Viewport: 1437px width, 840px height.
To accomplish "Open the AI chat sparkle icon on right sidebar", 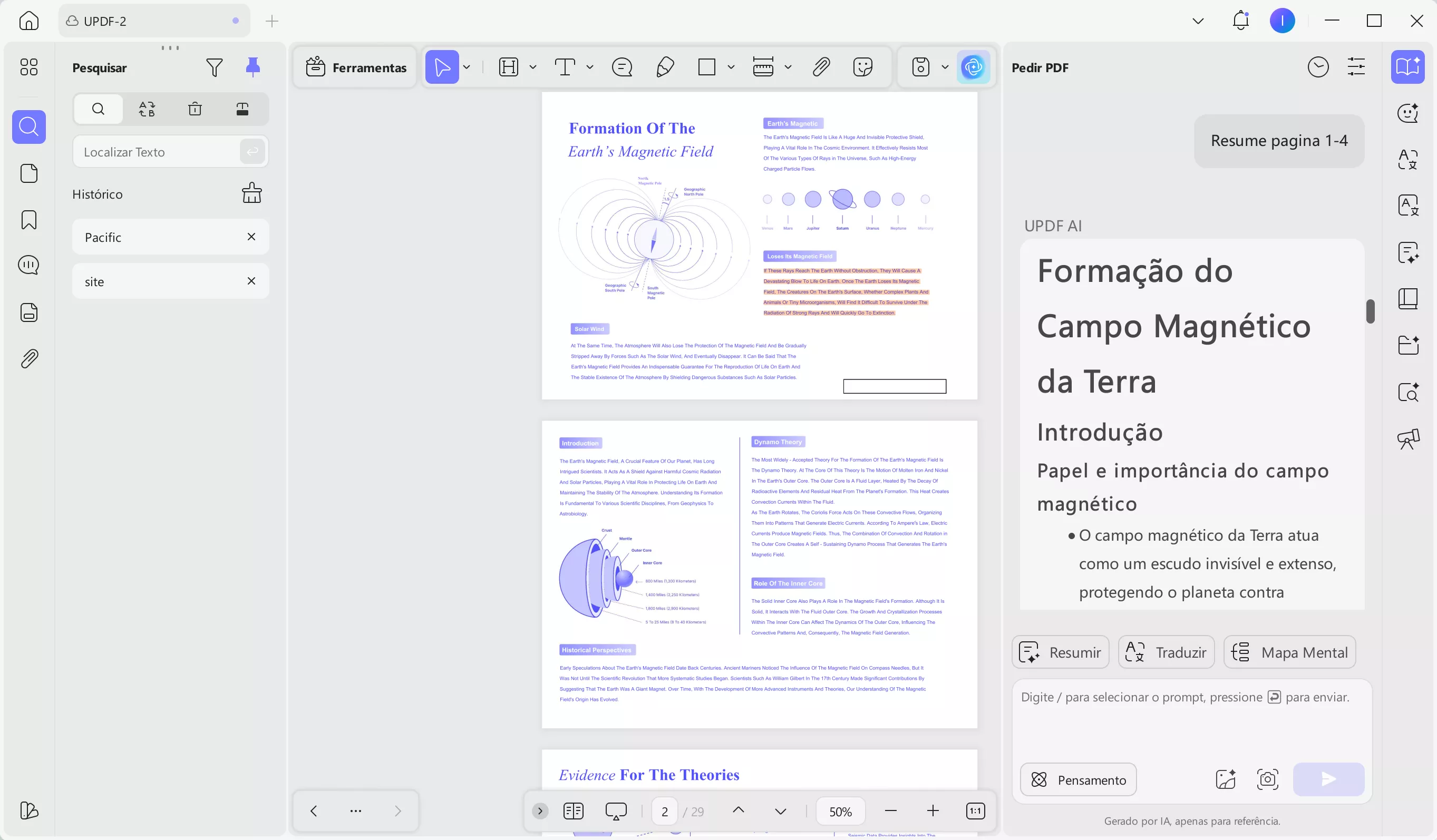I will [x=1409, y=113].
